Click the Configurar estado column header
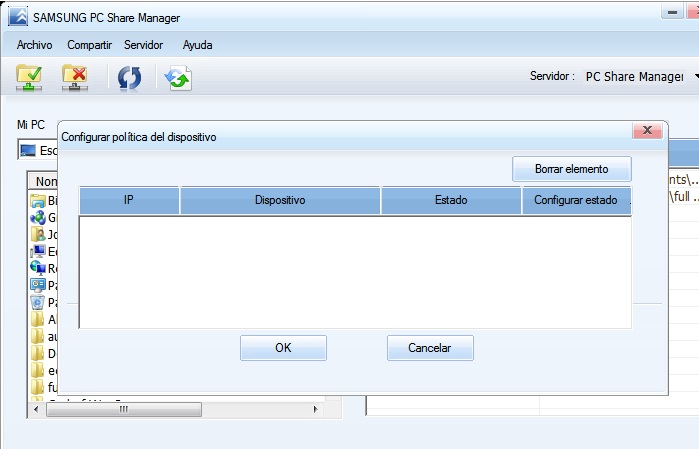 point(576,200)
